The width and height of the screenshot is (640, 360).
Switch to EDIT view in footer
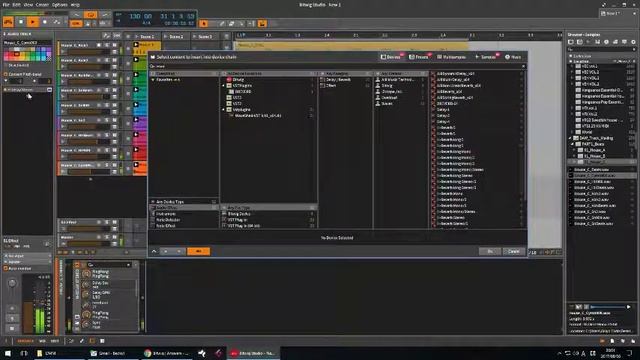(54, 341)
